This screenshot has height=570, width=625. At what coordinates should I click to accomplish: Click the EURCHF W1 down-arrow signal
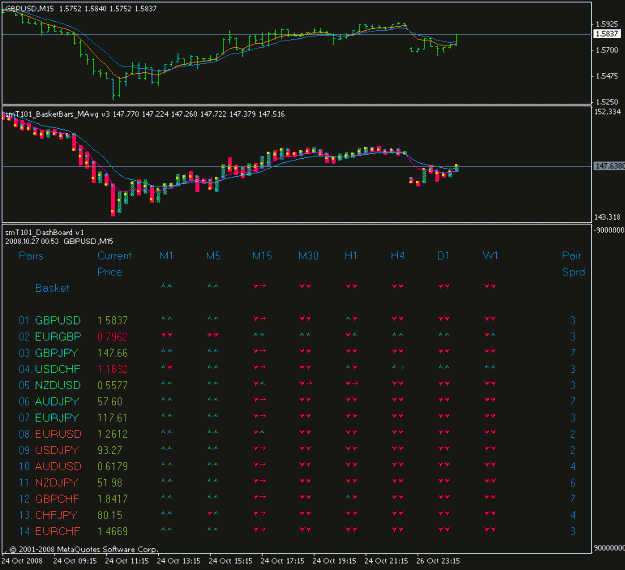(x=490, y=529)
